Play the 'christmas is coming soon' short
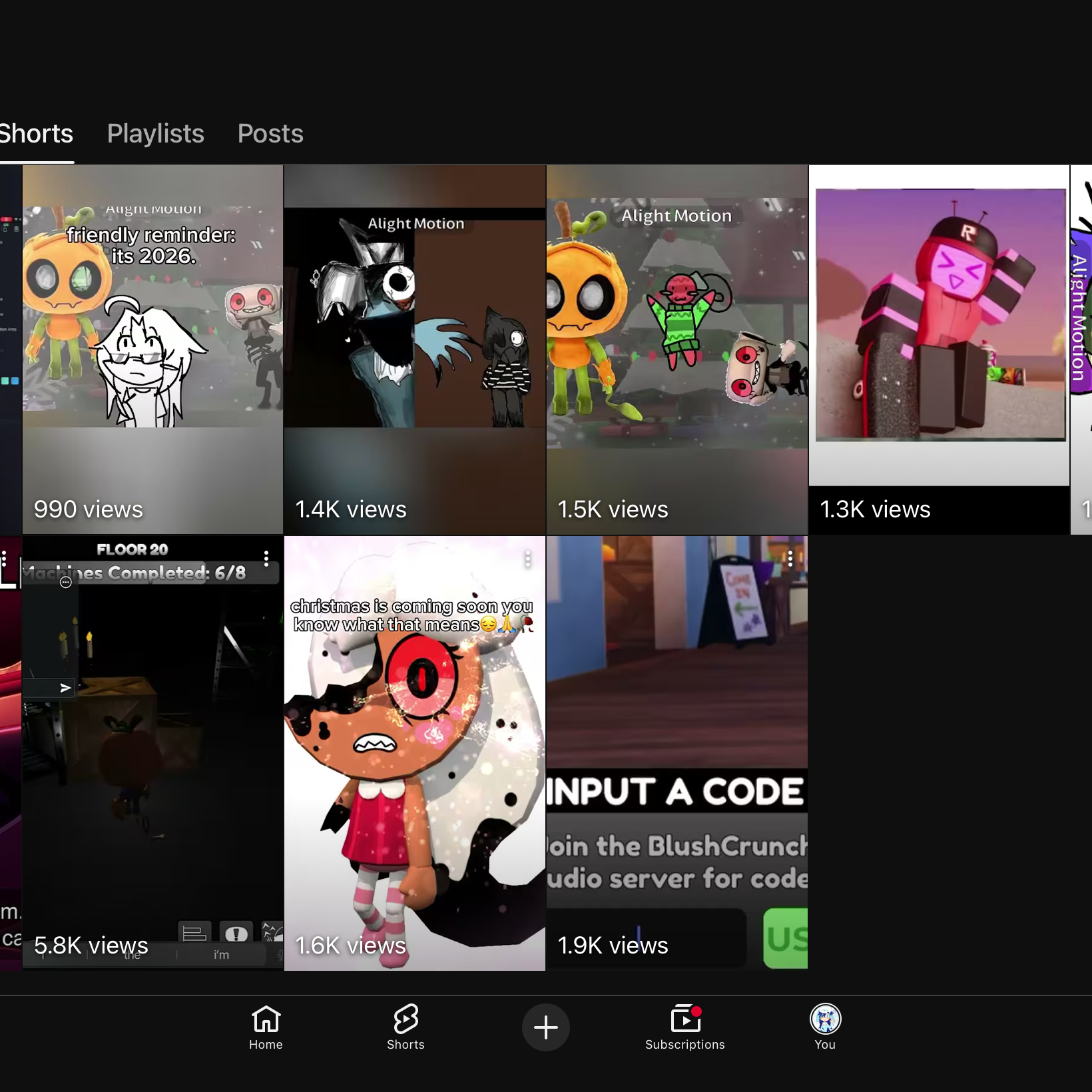The width and height of the screenshot is (1092, 1092). pos(415,752)
